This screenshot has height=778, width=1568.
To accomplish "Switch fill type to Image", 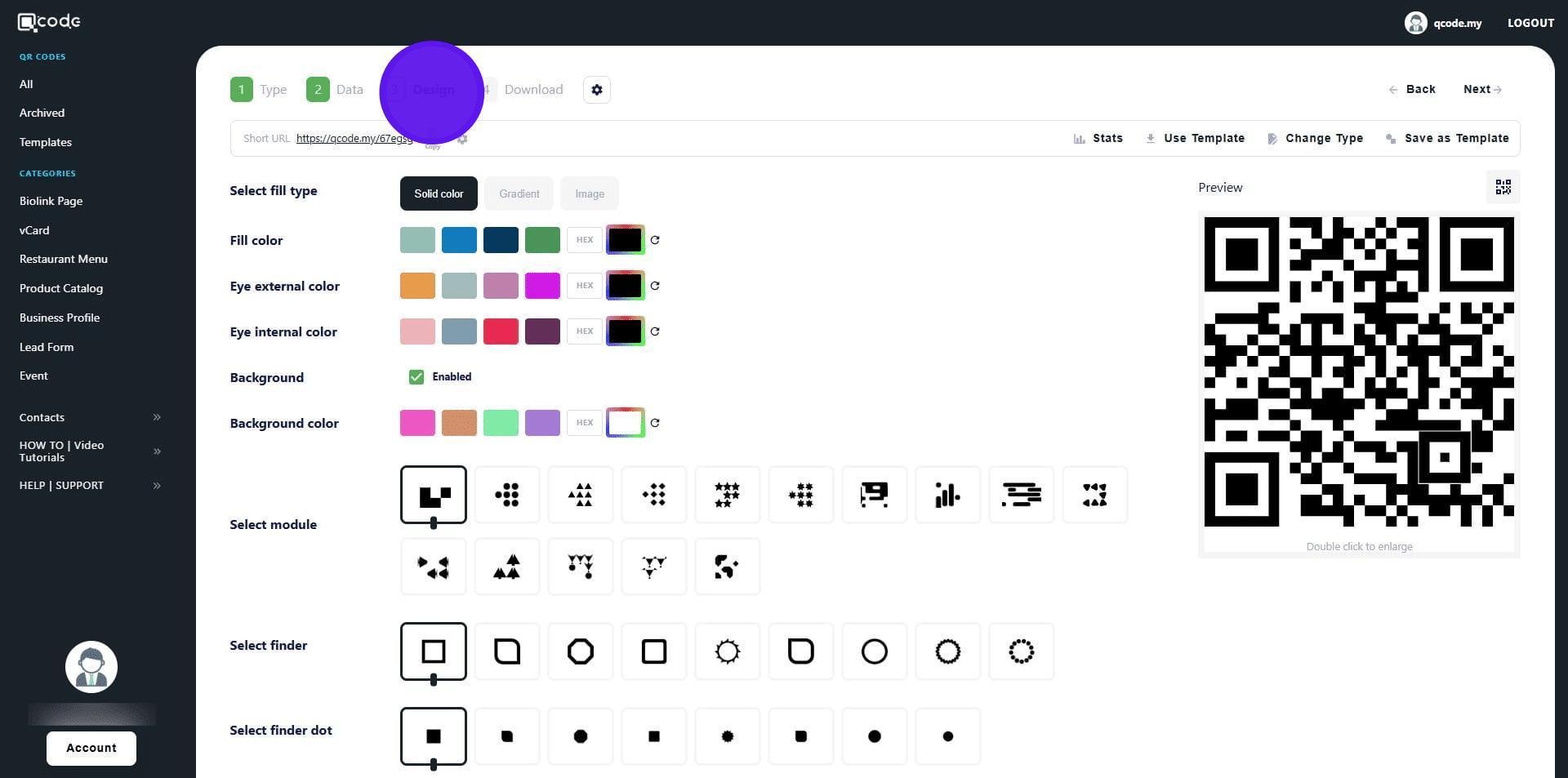I will (x=590, y=193).
